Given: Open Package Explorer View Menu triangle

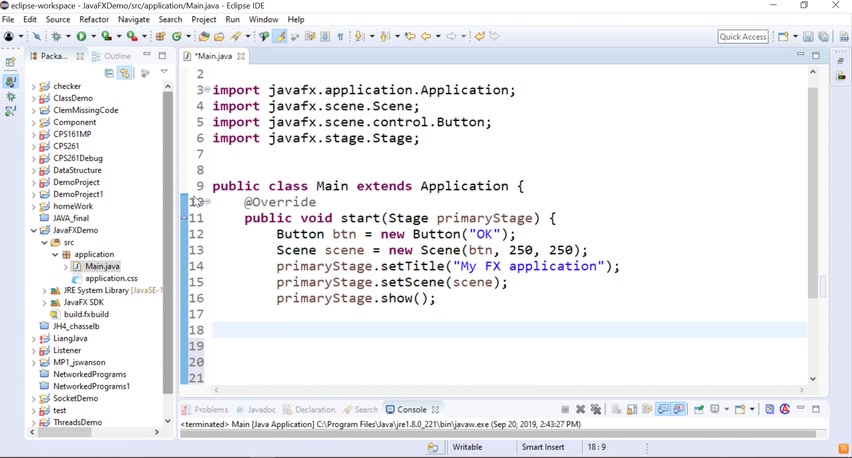Looking at the screenshot, I should point(164,72).
